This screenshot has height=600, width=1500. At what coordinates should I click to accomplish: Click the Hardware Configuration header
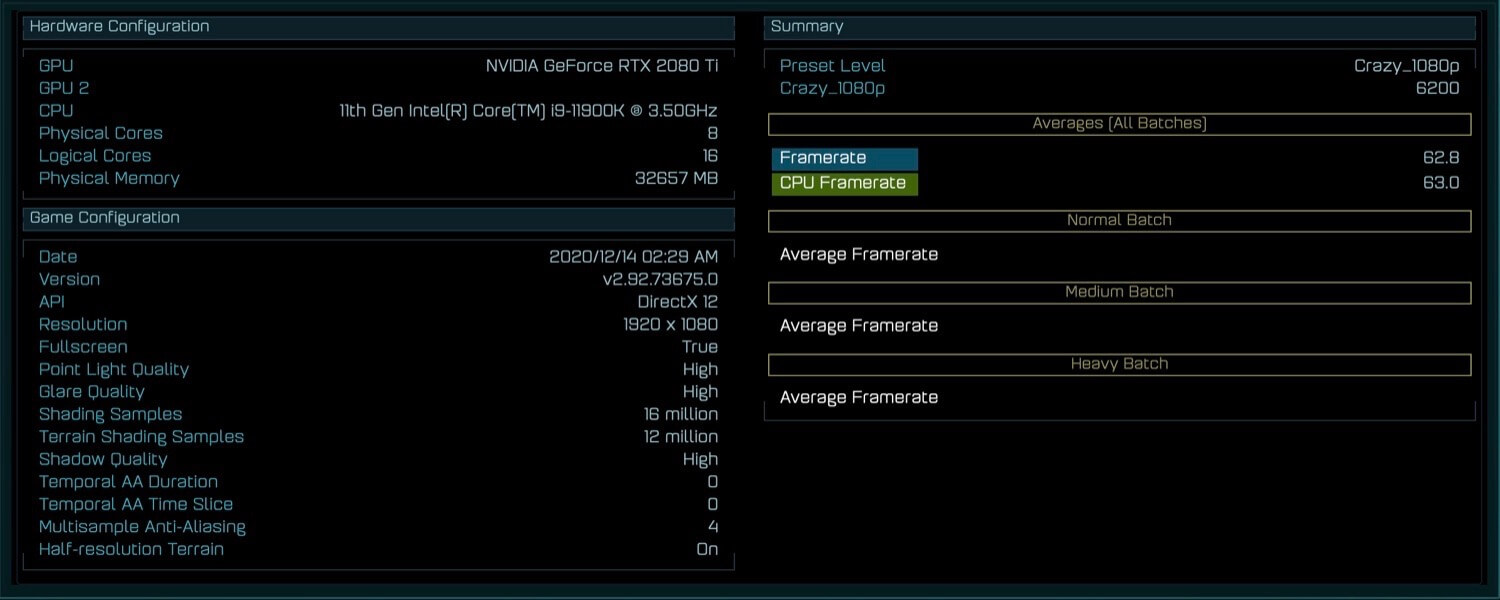coord(379,27)
